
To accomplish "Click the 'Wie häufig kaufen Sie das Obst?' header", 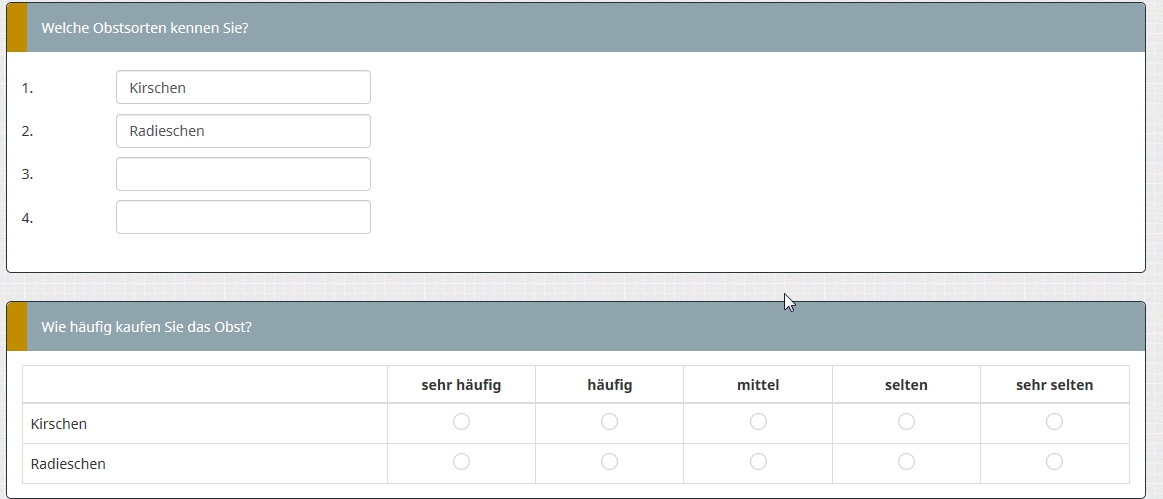I will pyautogui.click(x=146, y=327).
